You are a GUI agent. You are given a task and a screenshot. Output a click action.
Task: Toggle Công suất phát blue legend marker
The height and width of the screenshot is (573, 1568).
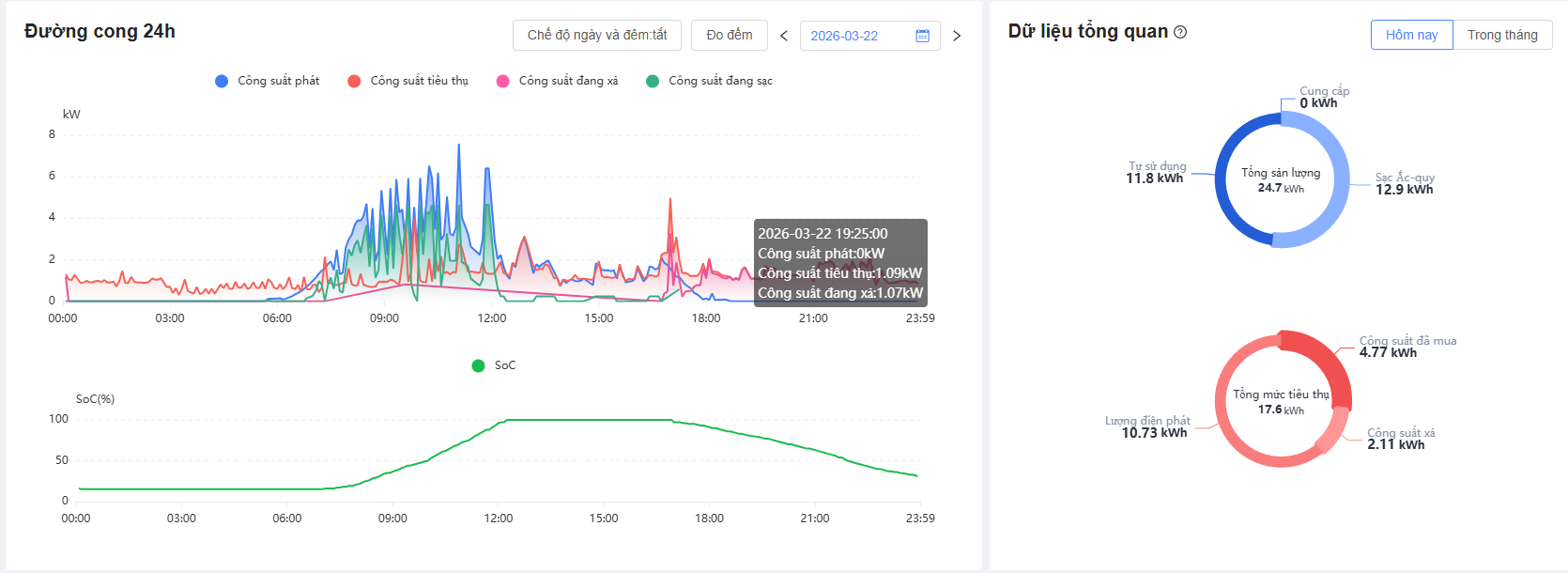click(x=222, y=81)
